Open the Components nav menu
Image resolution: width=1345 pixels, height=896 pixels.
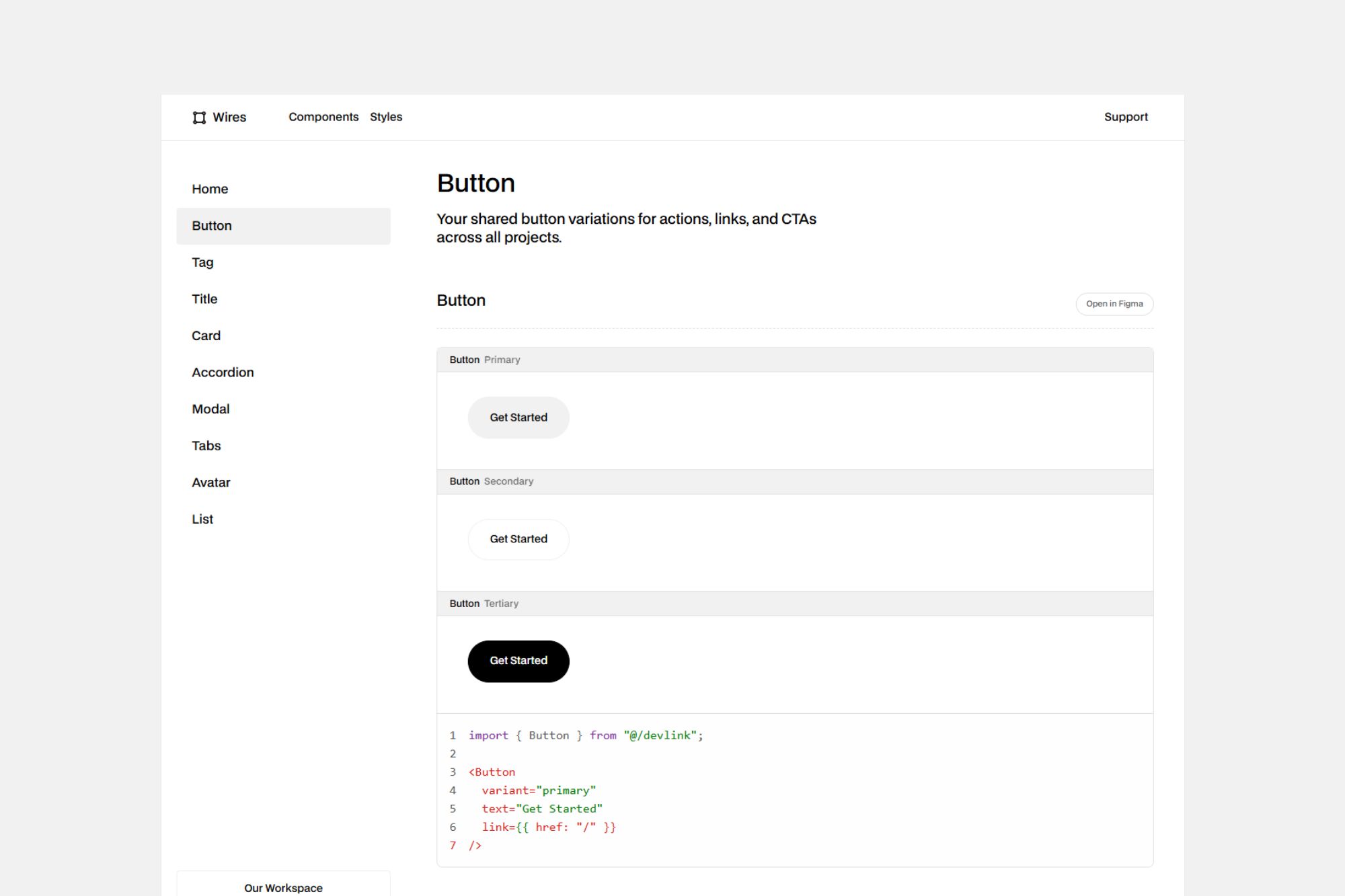[323, 117]
